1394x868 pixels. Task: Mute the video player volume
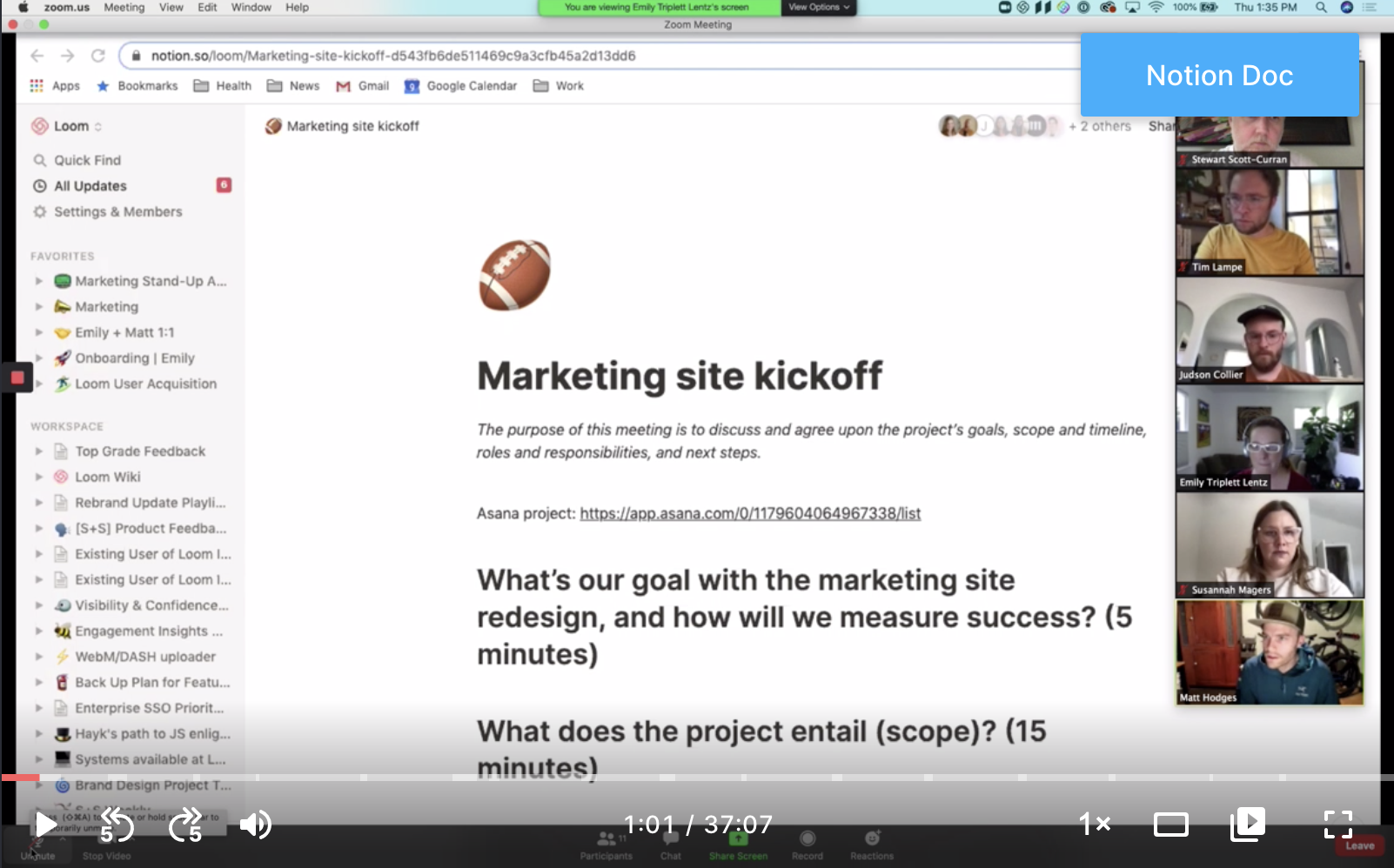click(255, 825)
